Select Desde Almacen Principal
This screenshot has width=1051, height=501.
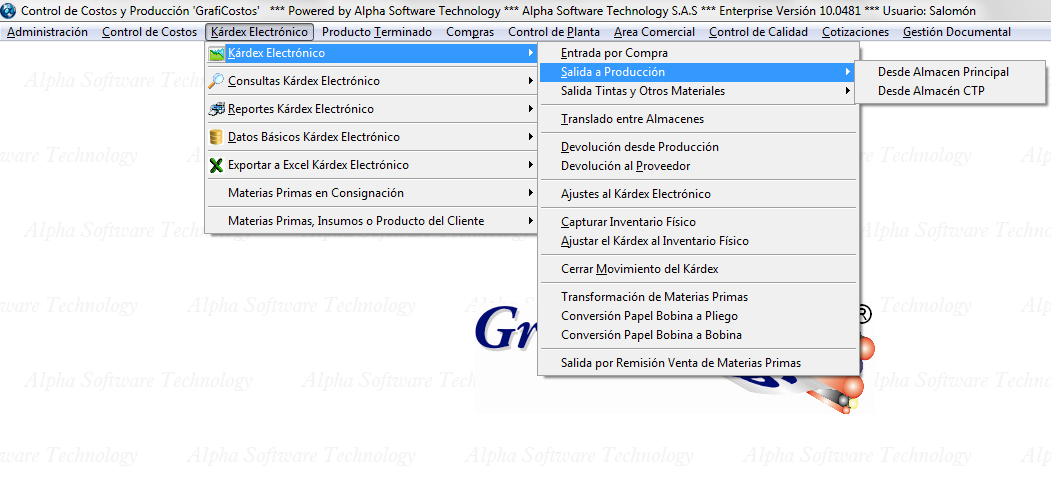(x=943, y=72)
